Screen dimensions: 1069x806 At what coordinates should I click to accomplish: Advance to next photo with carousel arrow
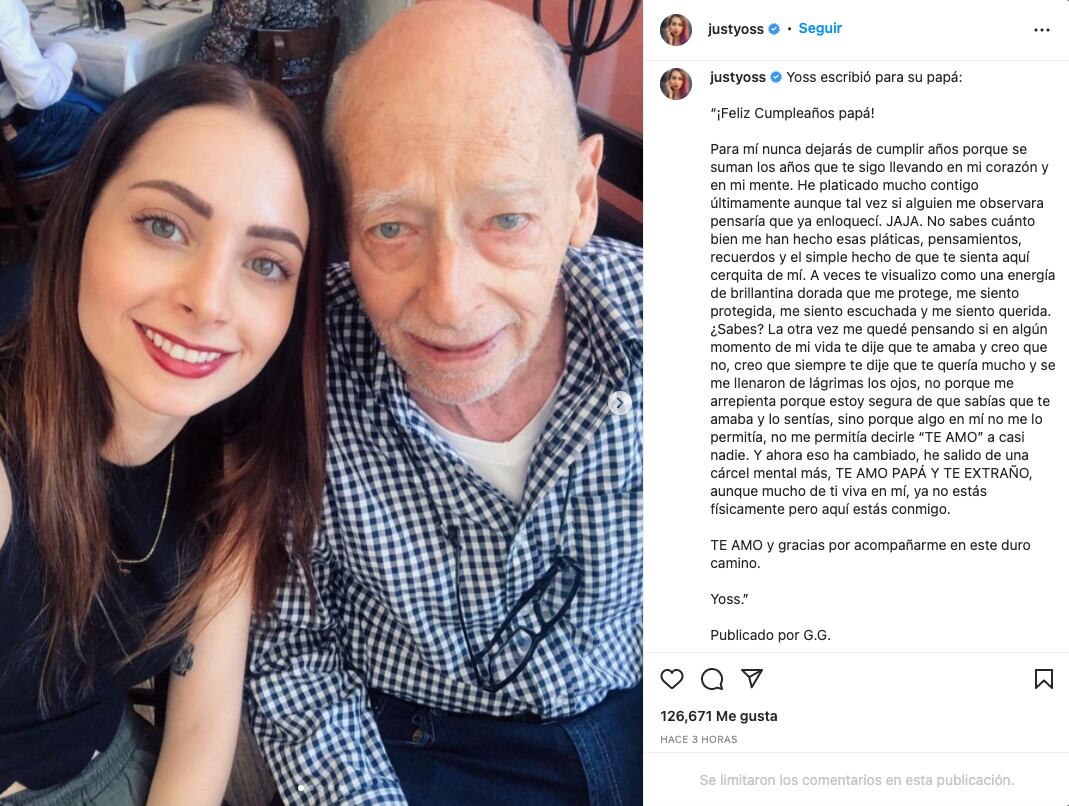pyautogui.click(x=619, y=403)
